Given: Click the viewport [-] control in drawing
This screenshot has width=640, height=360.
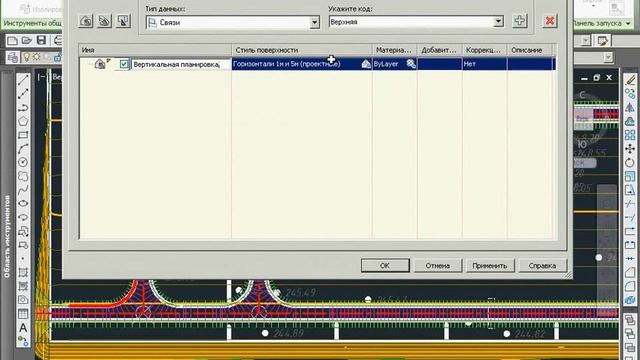Looking at the screenshot, I should pyautogui.click(x=41, y=77).
